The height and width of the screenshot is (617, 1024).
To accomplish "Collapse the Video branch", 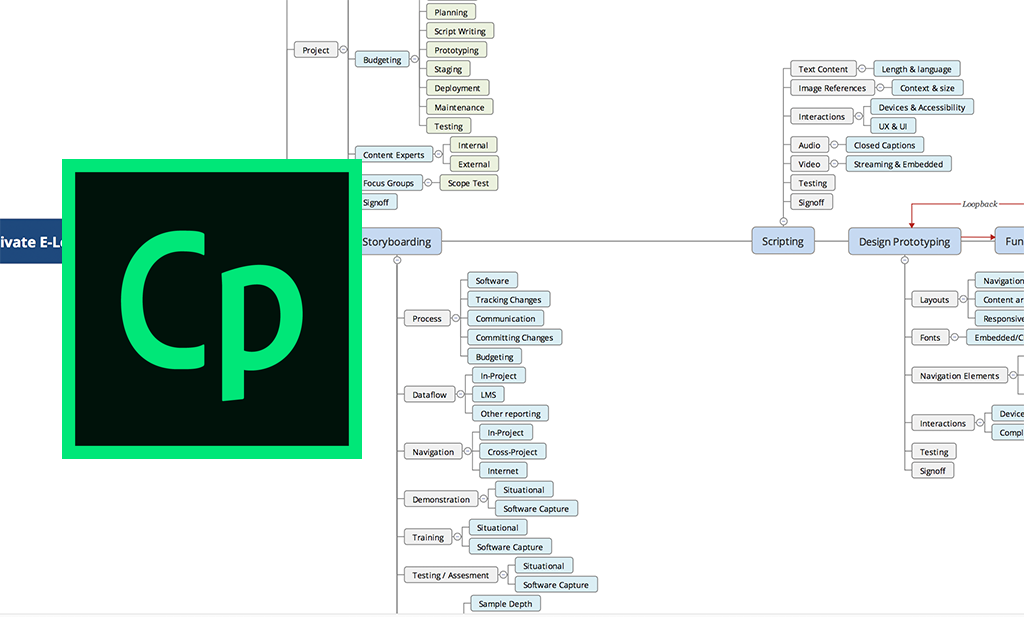I will pyautogui.click(x=834, y=164).
